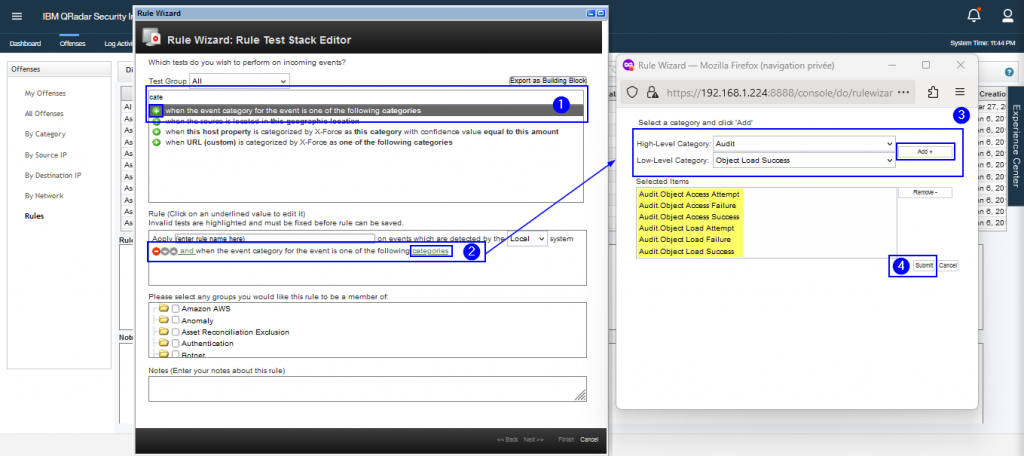1024x456 pixels.
Task: Click Cancel in Rule Wizard footer
Action: (588, 440)
